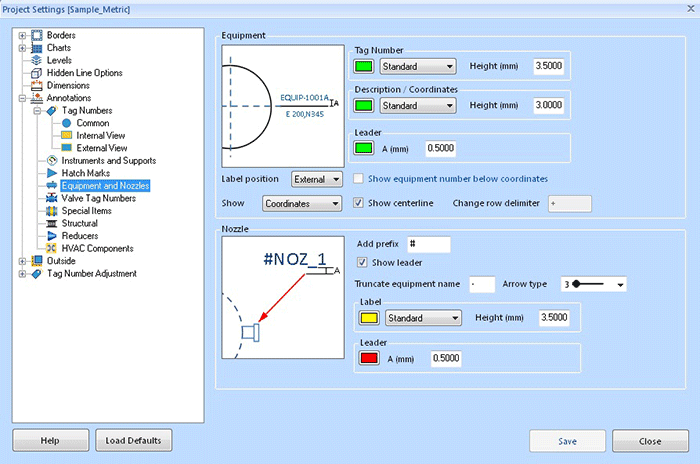This screenshot has width=700, height=464.
Task: Click the Charts grid icon
Action: (37, 48)
